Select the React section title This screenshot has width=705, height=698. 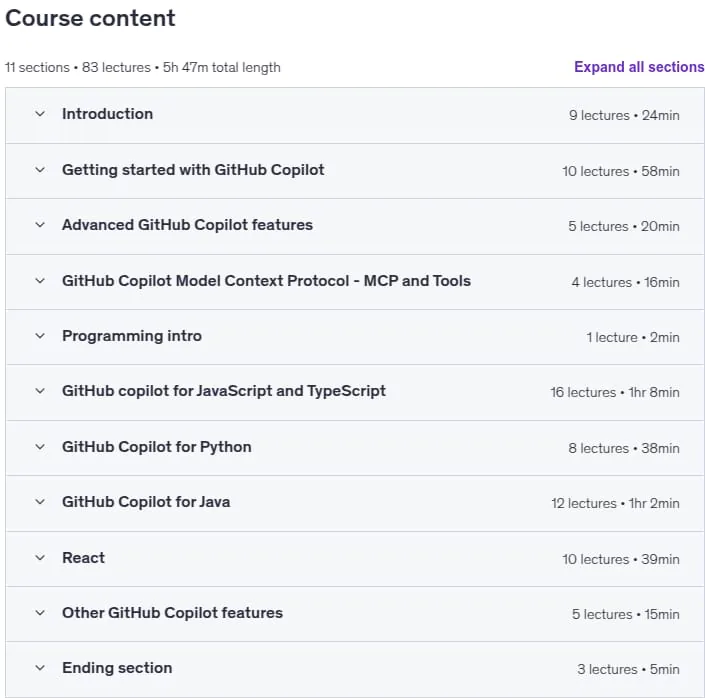[83, 558]
